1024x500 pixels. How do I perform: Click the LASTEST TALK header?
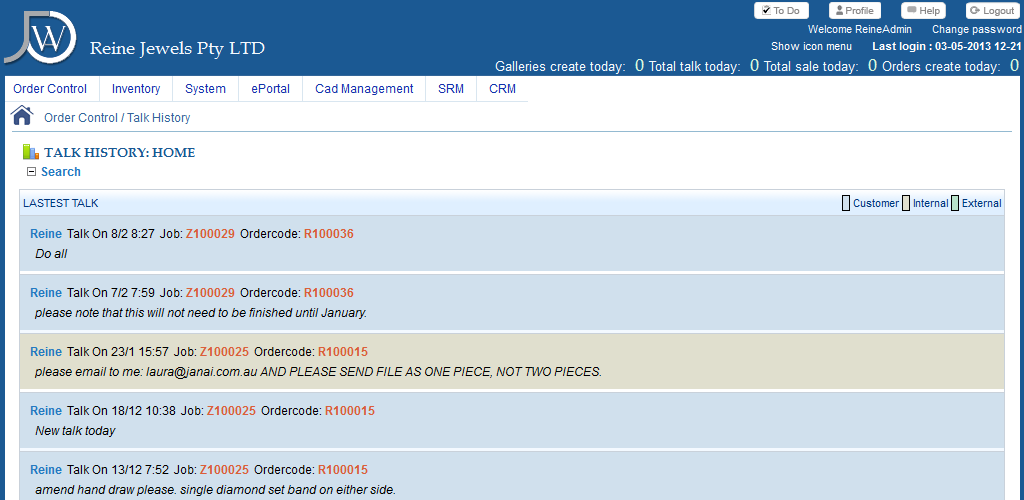[61, 203]
